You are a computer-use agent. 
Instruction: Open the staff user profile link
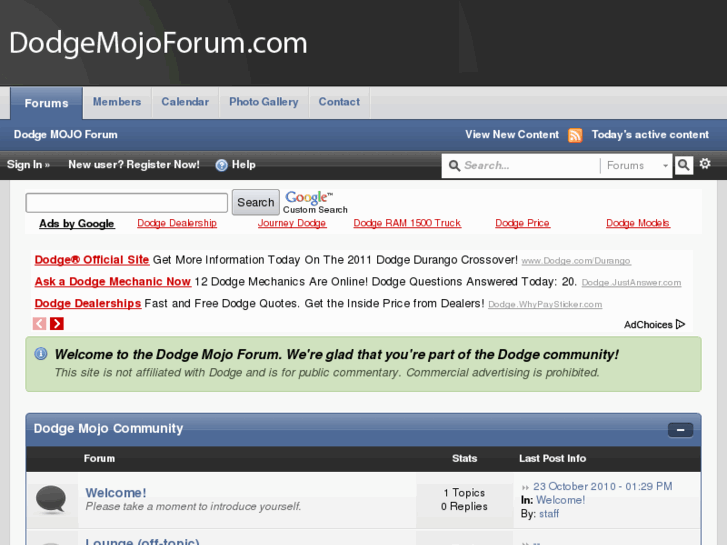click(x=549, y=514)
